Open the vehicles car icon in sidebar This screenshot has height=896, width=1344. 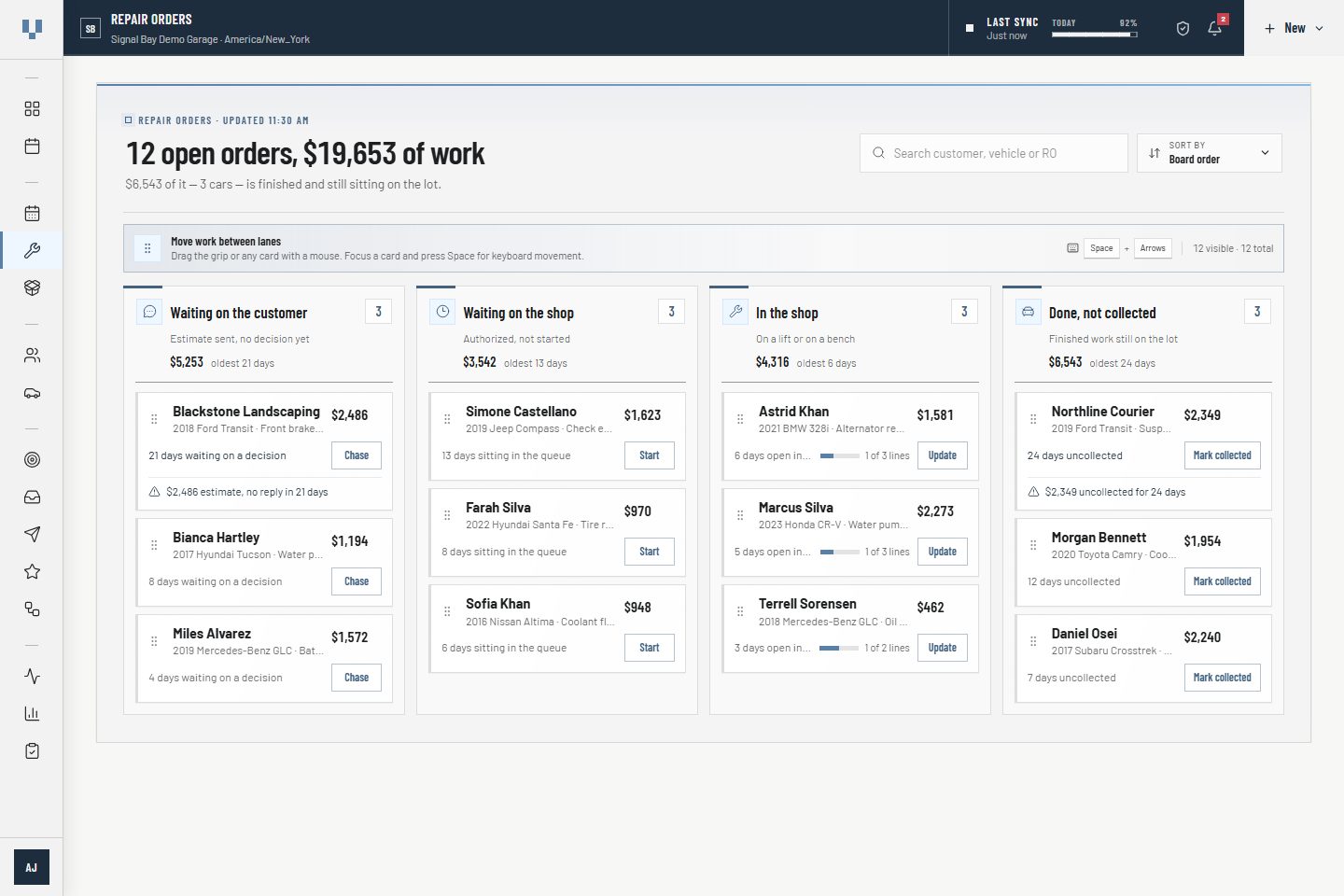(32, 393)
